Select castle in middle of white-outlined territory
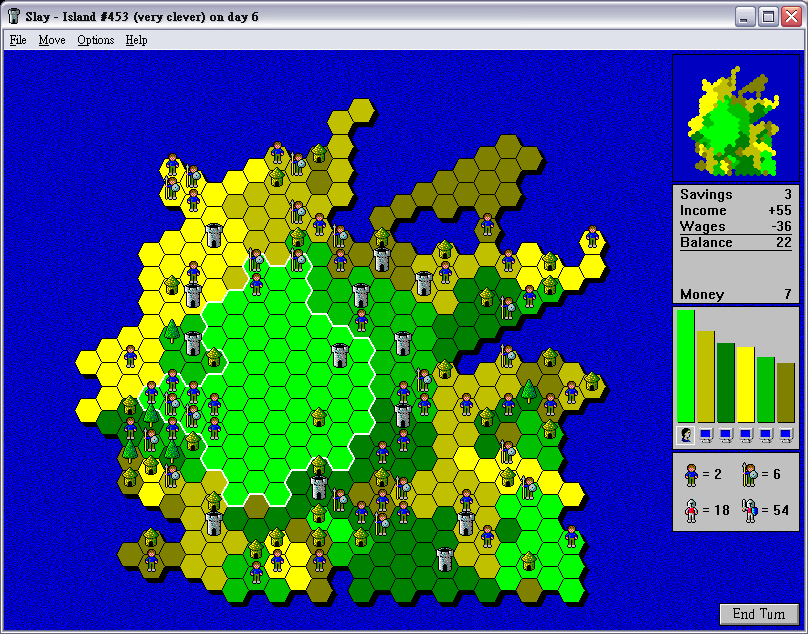Screen dimensions: 808x634 (340, 355)
